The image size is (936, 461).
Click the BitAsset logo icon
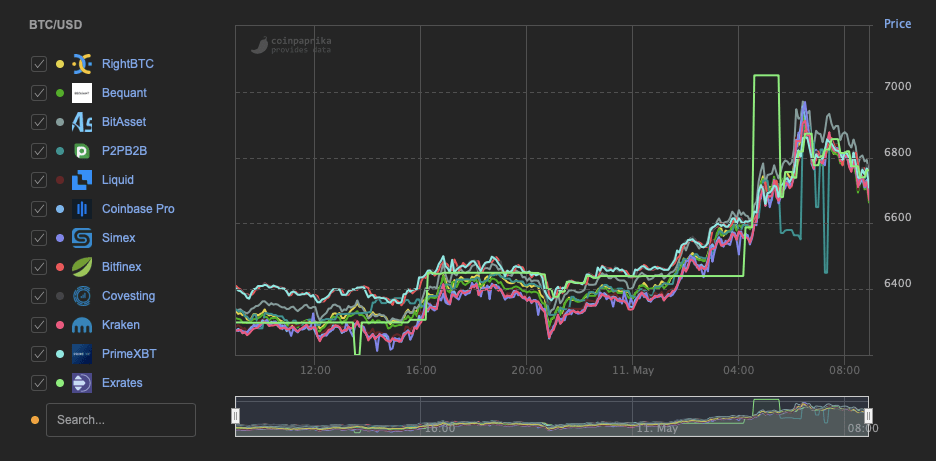click(x=82, y=122)
